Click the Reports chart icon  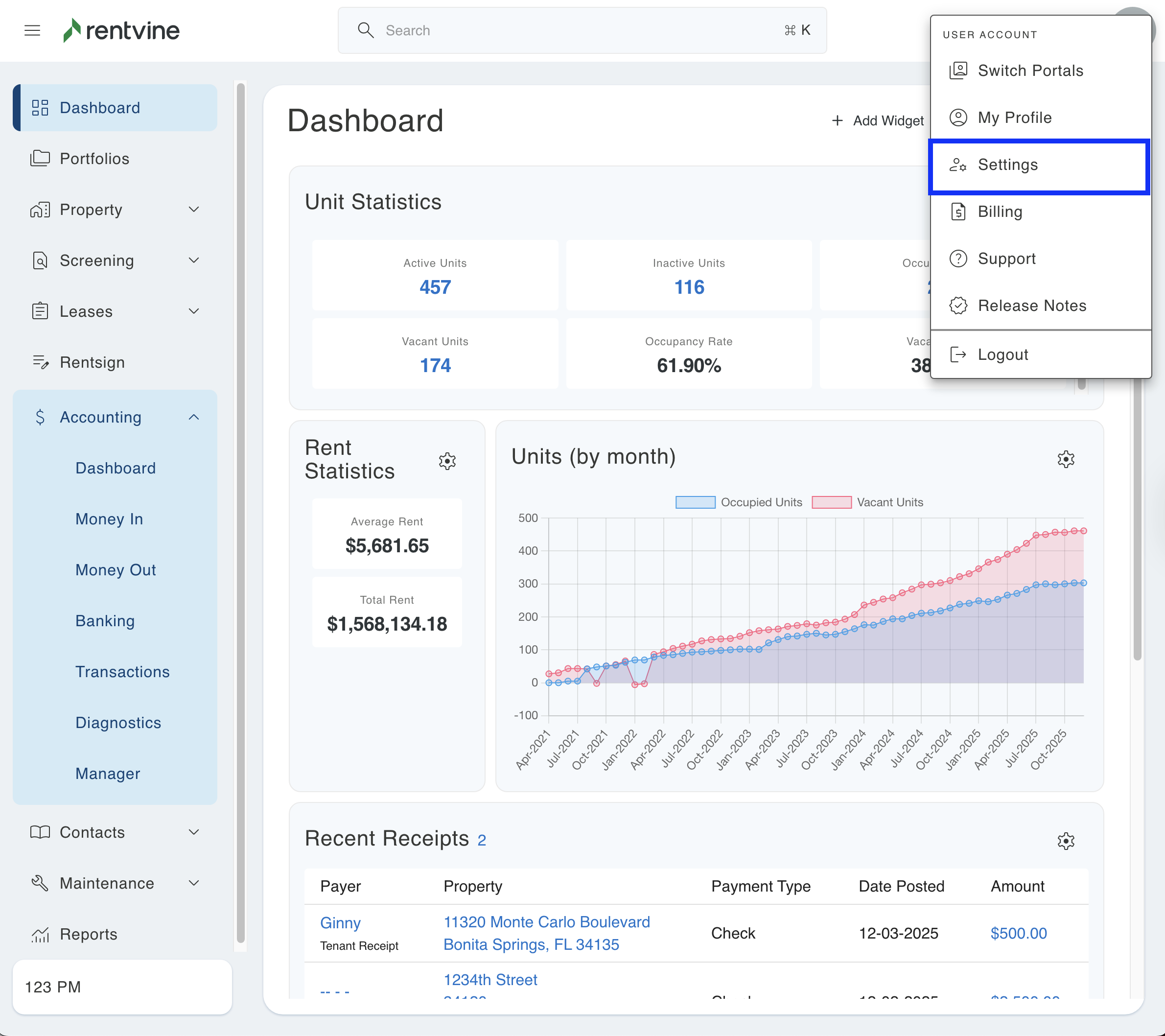tap(40, 934)
